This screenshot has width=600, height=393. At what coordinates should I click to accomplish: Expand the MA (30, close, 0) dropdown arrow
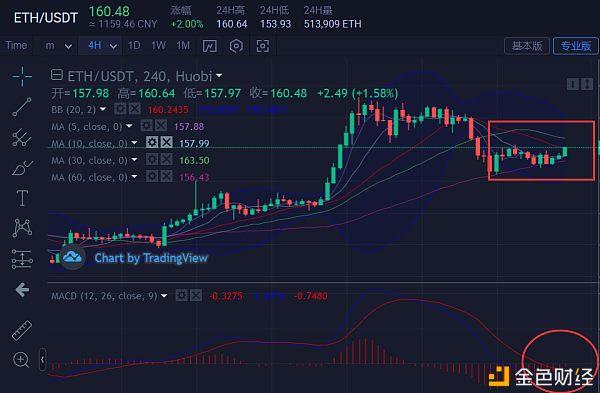pos(134,160)
